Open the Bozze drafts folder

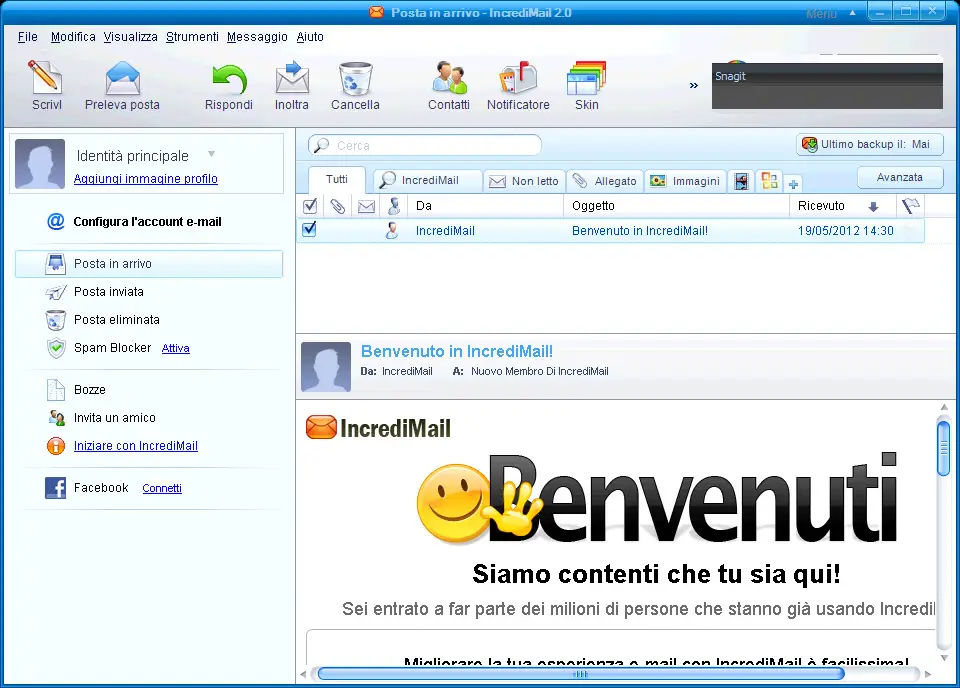(x=89, y=390)
